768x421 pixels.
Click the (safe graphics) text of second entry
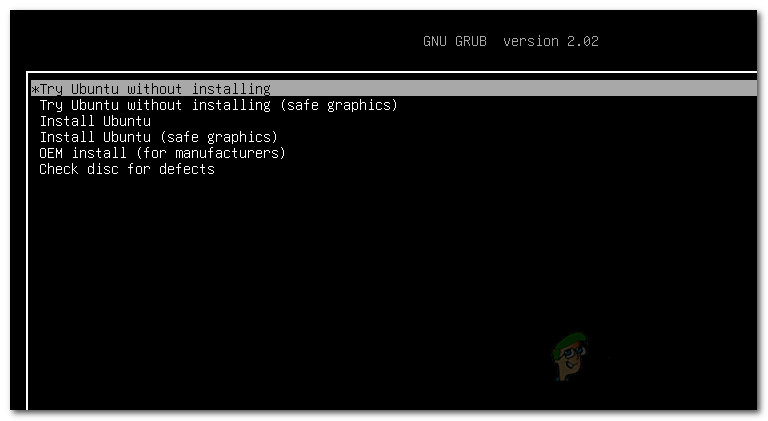pos(338,105)
